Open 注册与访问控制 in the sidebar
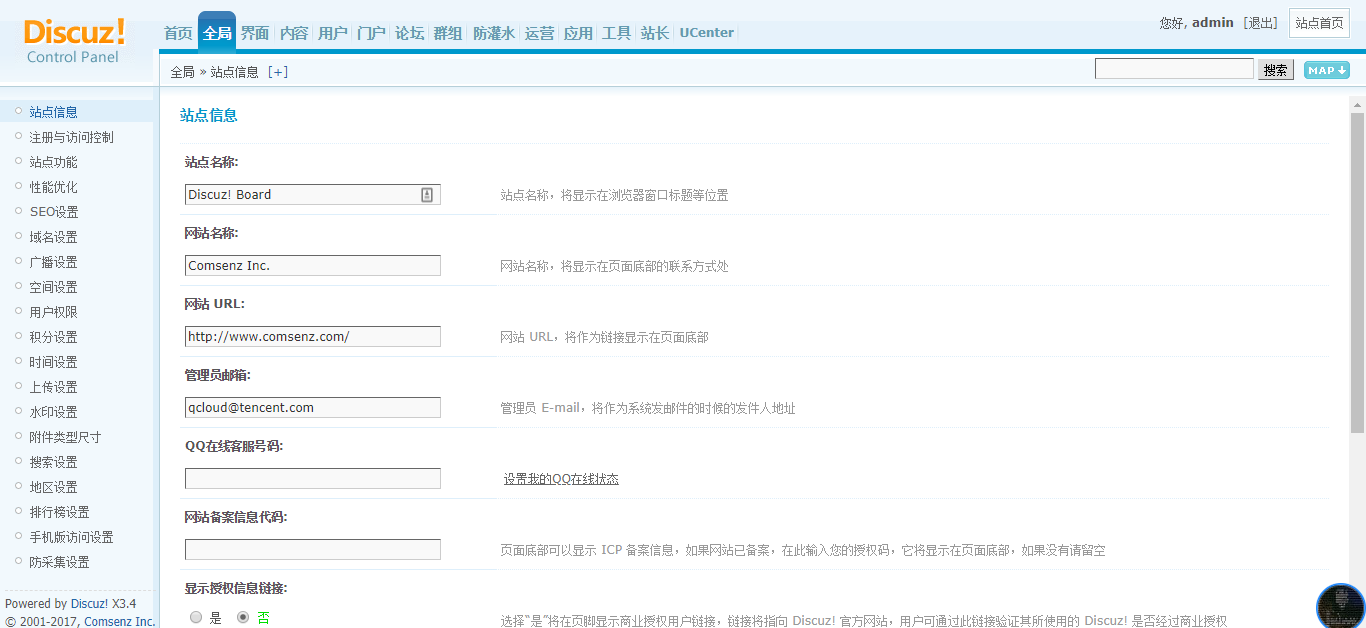The height and width of the screenshot is (628, 1366). pos(71,137)
